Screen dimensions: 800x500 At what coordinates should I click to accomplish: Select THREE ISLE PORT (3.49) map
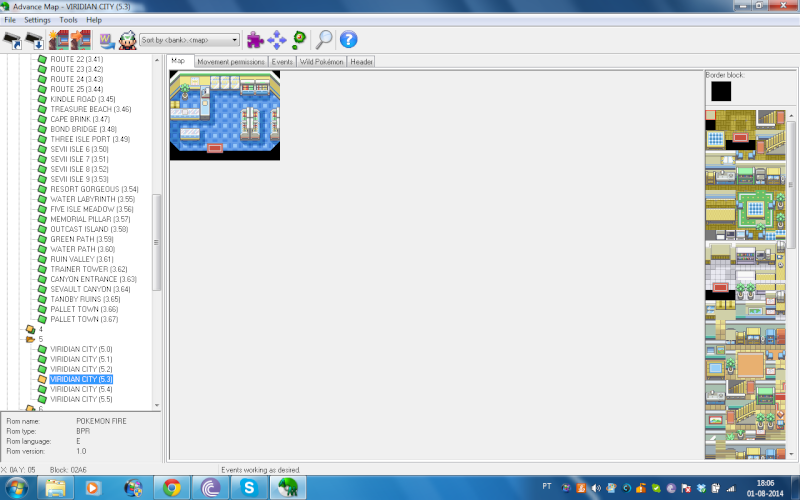pyautogui.click(x=90, y=139)
